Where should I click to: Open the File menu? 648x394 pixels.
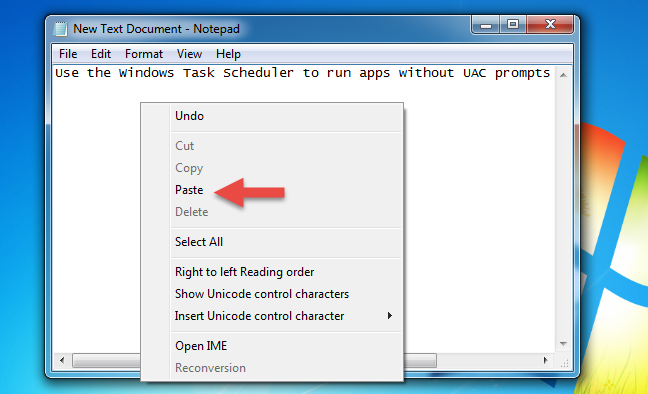(68, 54)
